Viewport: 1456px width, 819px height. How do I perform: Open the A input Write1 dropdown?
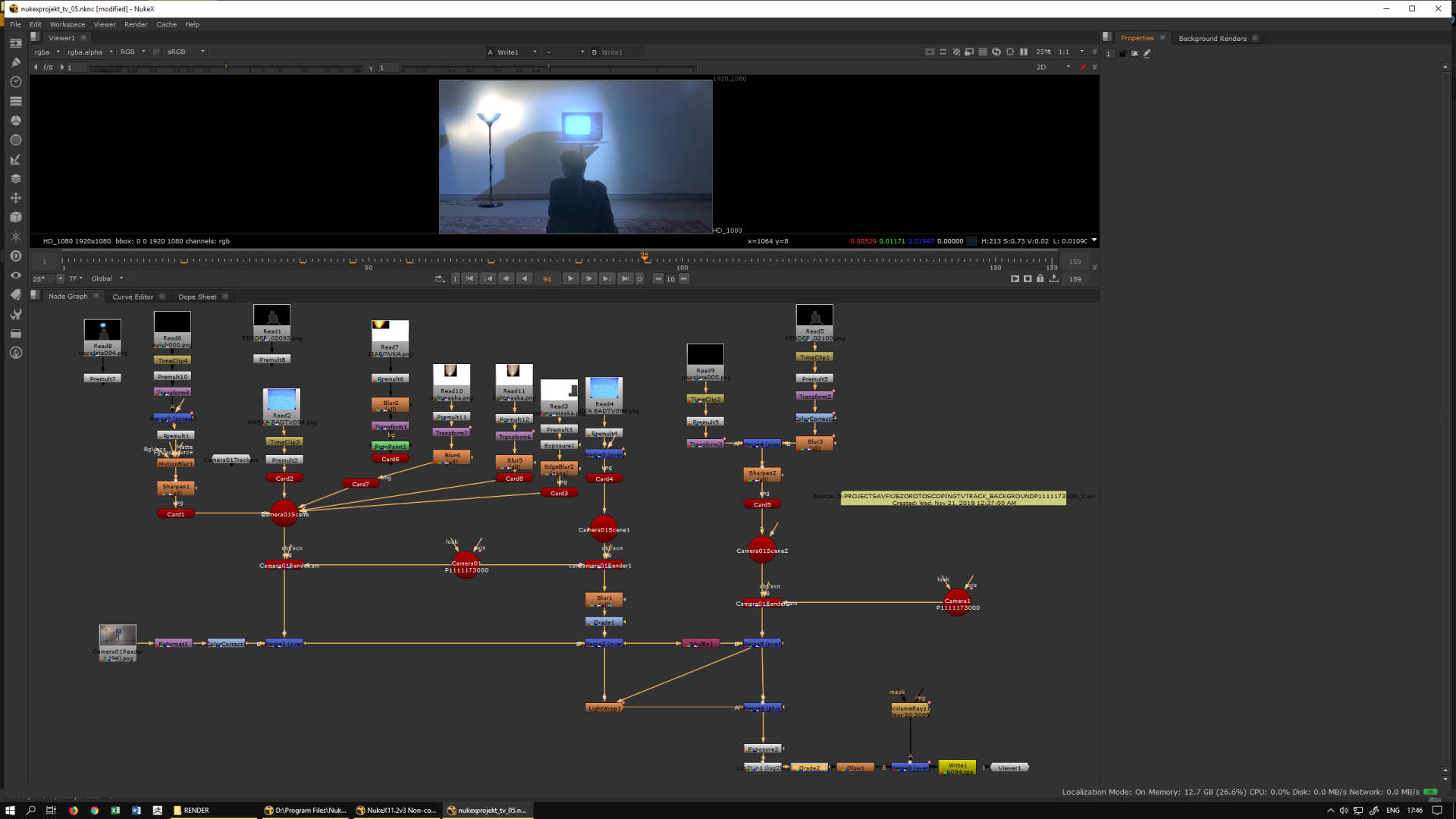click(513, 52)
